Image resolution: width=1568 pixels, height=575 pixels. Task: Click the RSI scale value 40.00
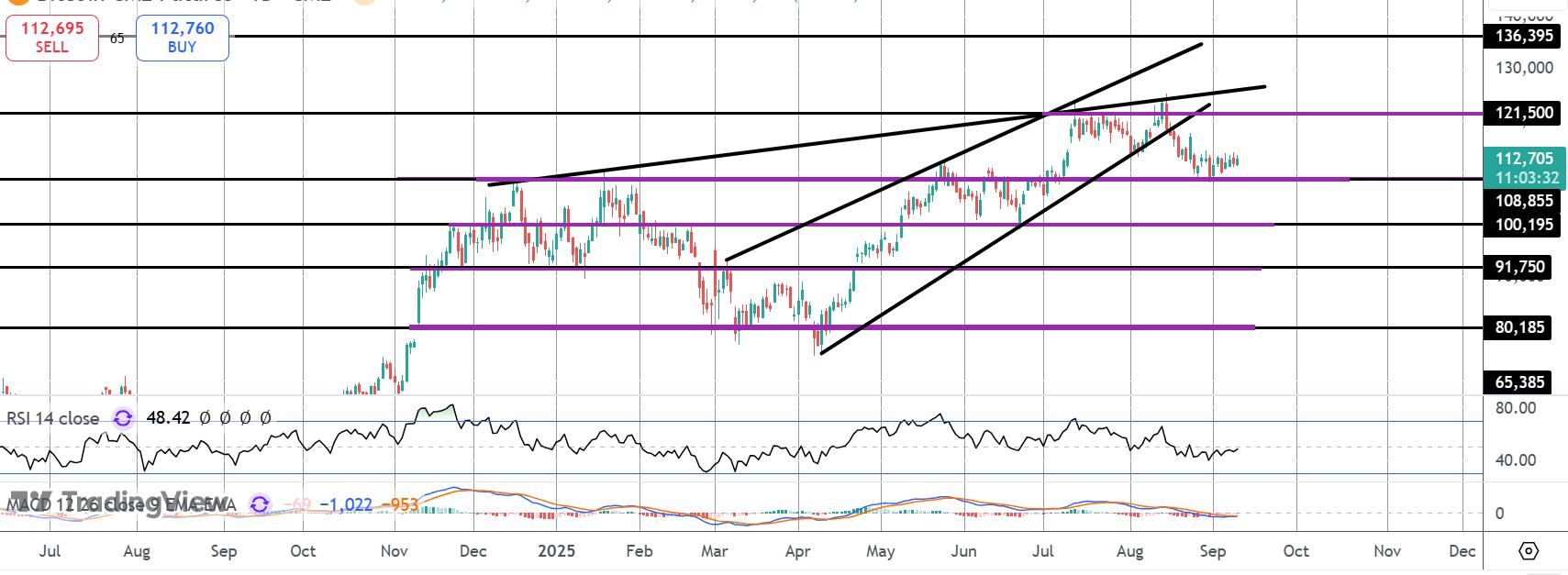click(x=1516, y=460)
